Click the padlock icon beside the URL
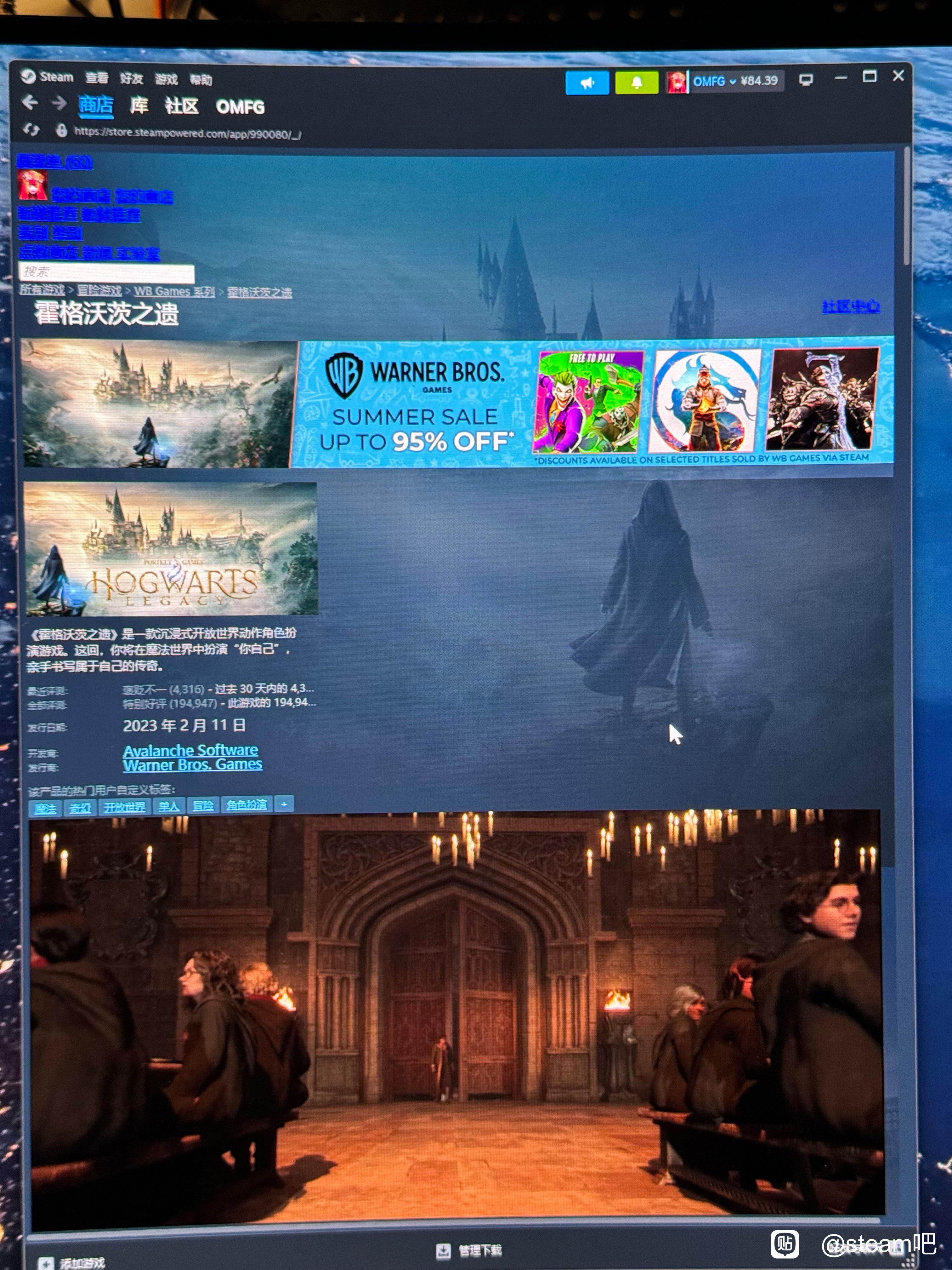Image resolution: width=952 pixels, height=1270 pixels. (61, 130)
